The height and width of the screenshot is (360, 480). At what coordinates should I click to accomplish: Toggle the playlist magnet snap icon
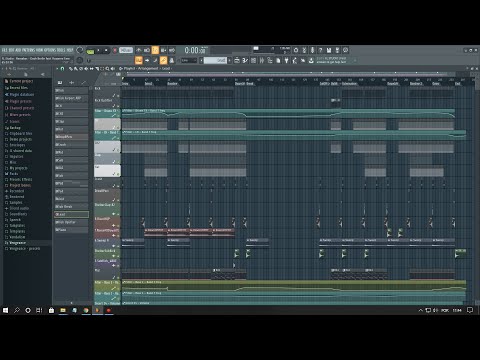click(62, 69)
